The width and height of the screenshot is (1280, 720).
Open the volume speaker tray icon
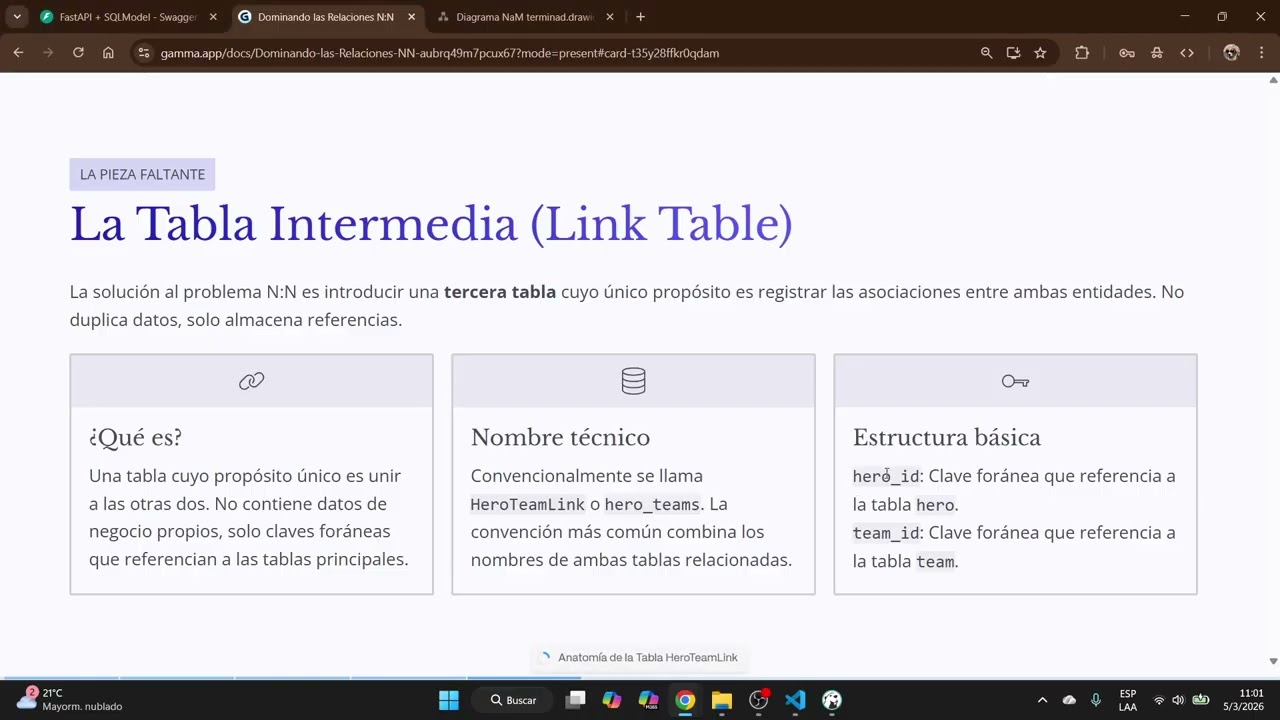pyautogui.click(x=1178, y=700)
